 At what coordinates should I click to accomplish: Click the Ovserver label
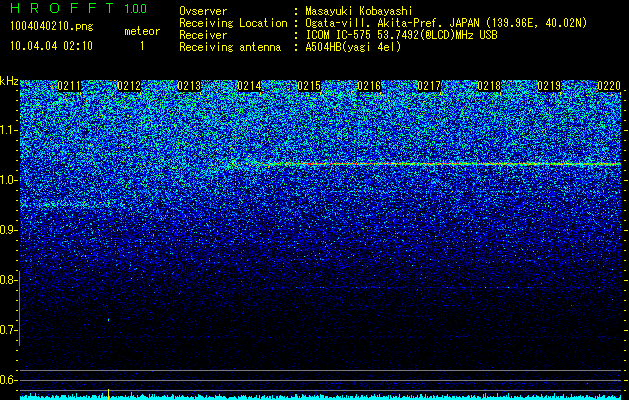[x=203, y=12]
